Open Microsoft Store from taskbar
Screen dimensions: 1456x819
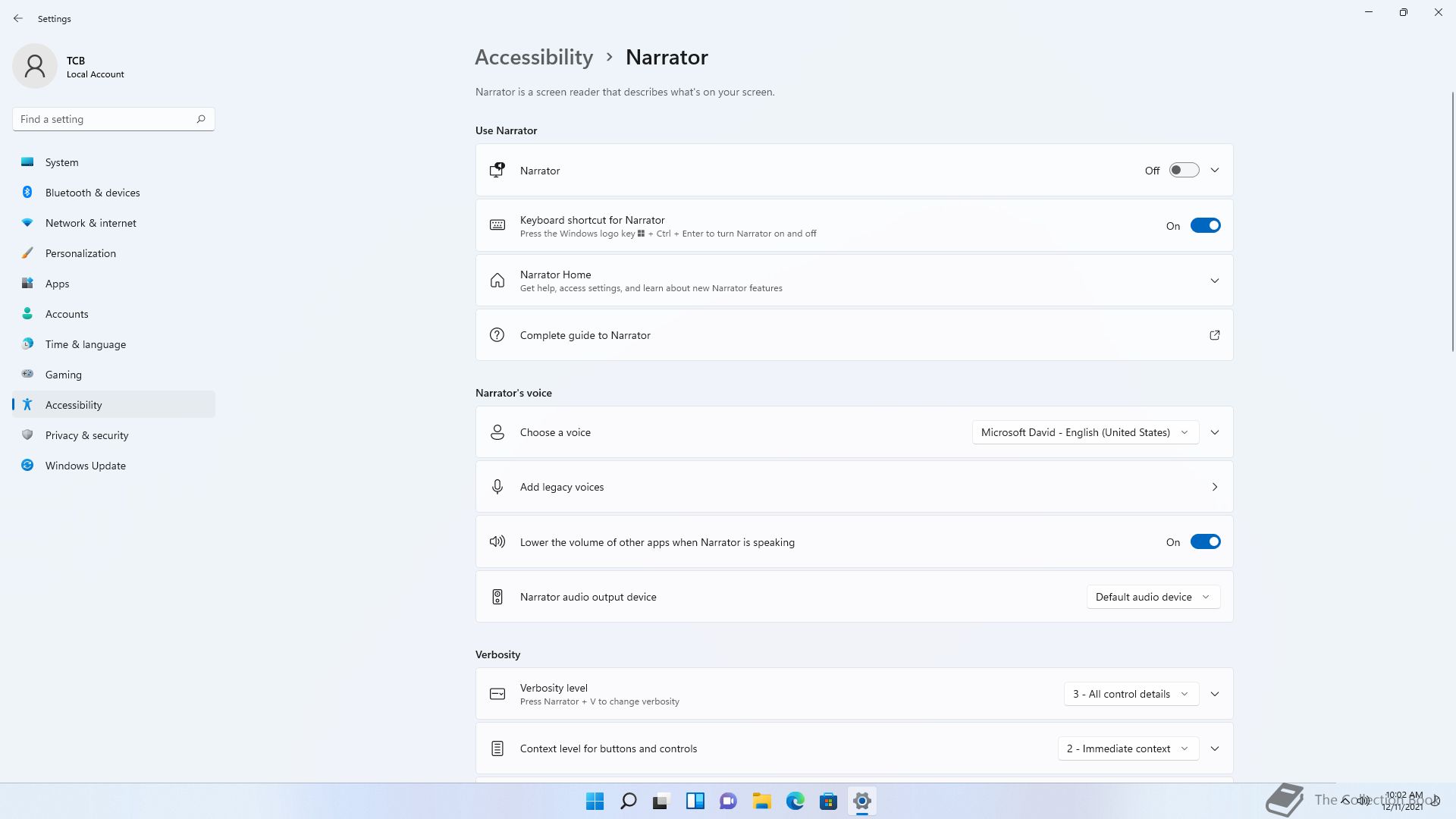coord(828,801)
